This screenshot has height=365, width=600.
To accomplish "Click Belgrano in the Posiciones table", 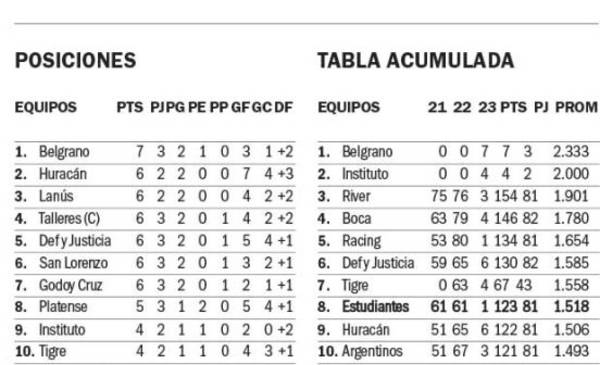I will tap(64, 152).
